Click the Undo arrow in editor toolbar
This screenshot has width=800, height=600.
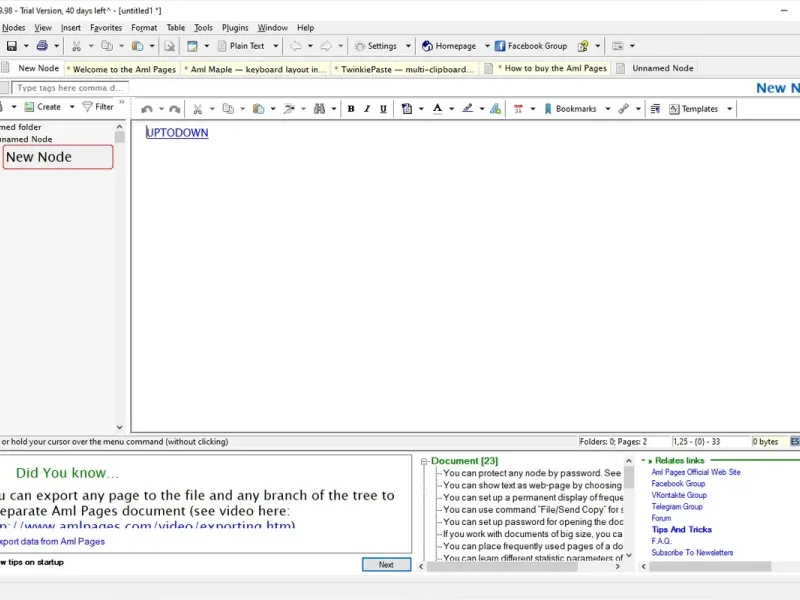click(x=147, y=108)
